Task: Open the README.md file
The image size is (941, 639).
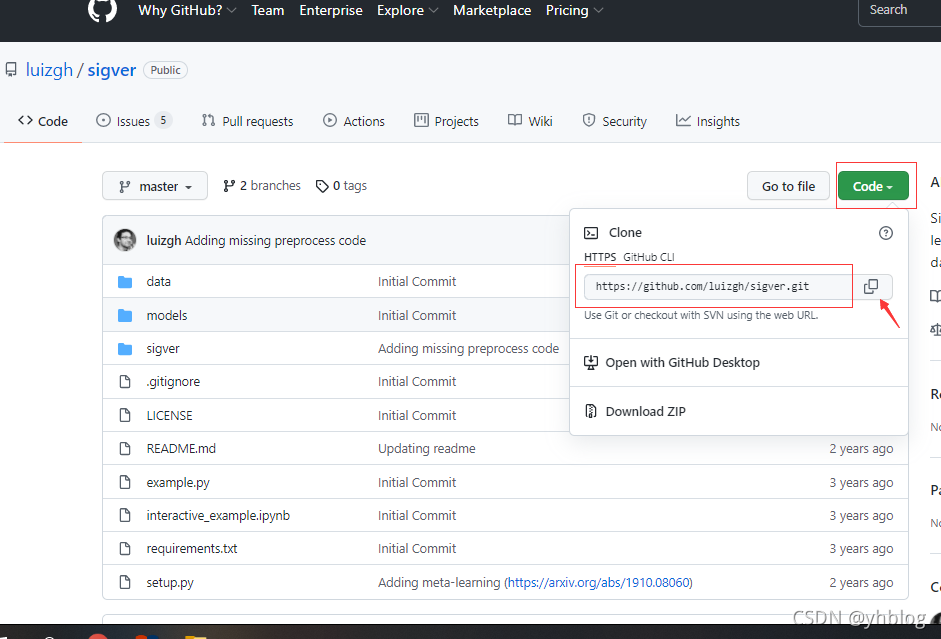Action: tap(181, 448)
